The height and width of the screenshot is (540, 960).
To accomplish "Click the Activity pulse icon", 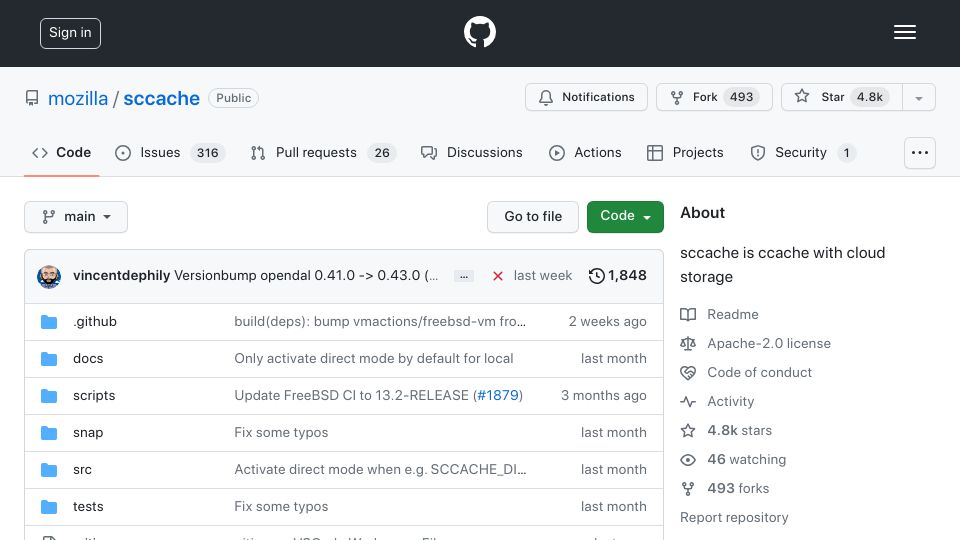I will point(688,402).
